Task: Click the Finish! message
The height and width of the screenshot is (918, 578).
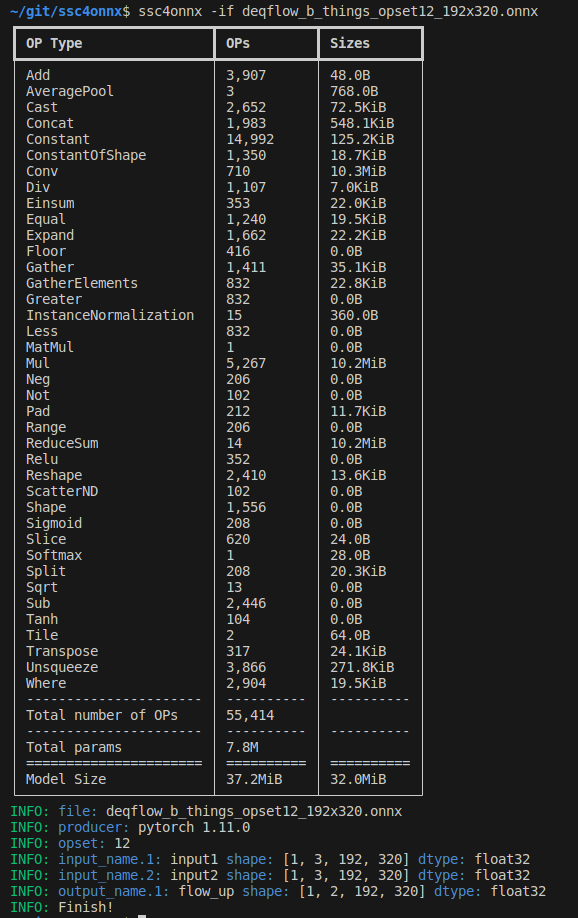Action: point(85,907)
